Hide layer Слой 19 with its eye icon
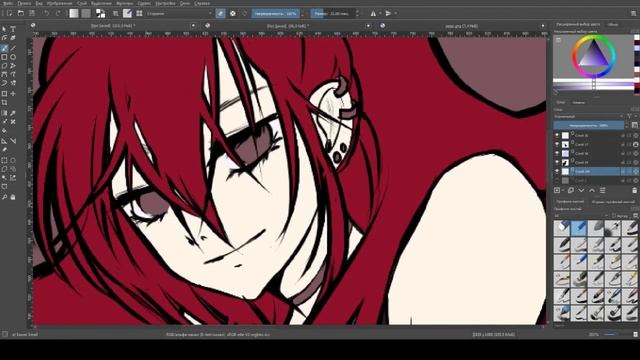640x360 pixels. pos(557,162)
